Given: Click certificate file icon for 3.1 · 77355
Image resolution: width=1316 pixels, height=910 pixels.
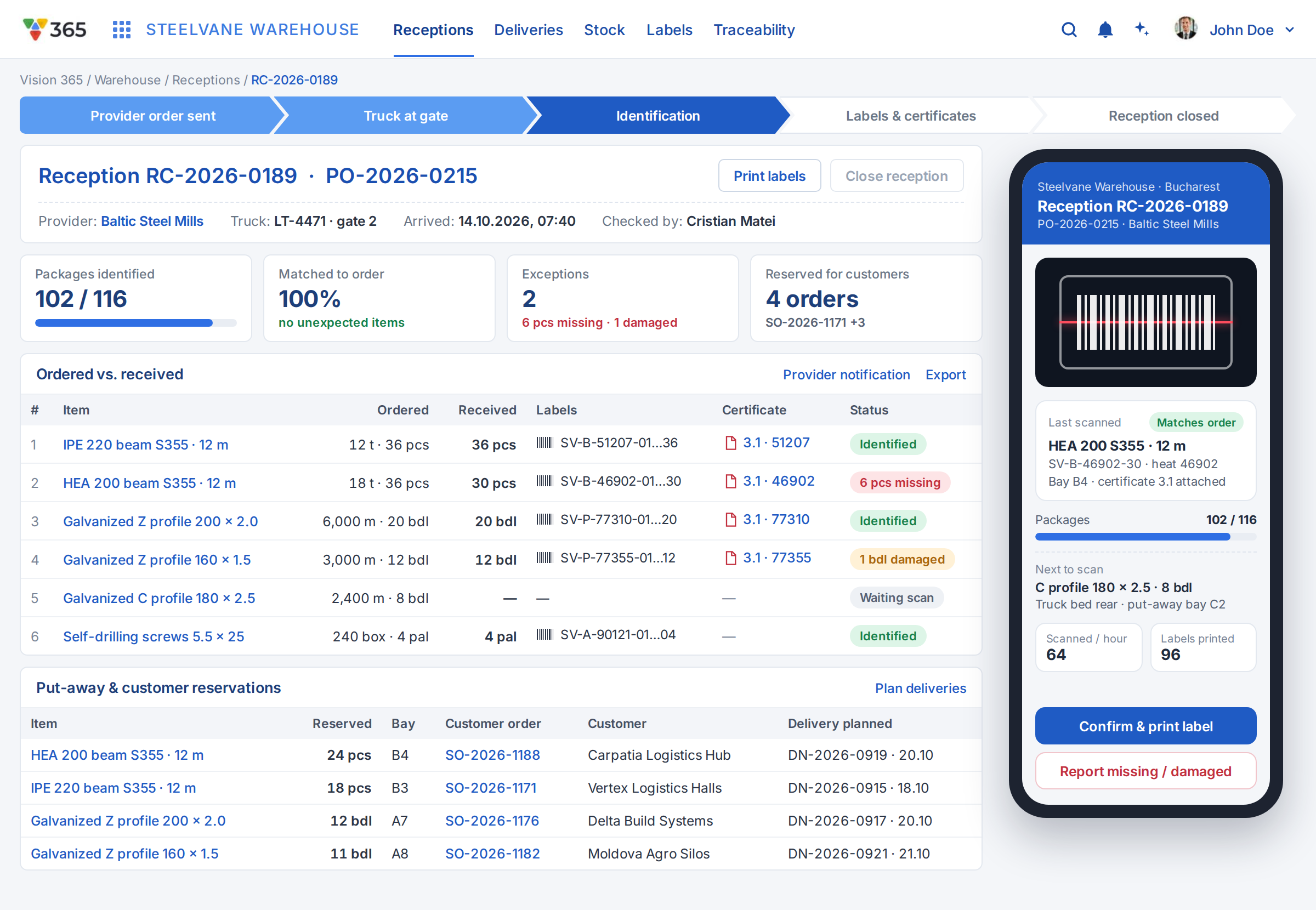Looking at the screenshot, I should (x=730, y=558).
